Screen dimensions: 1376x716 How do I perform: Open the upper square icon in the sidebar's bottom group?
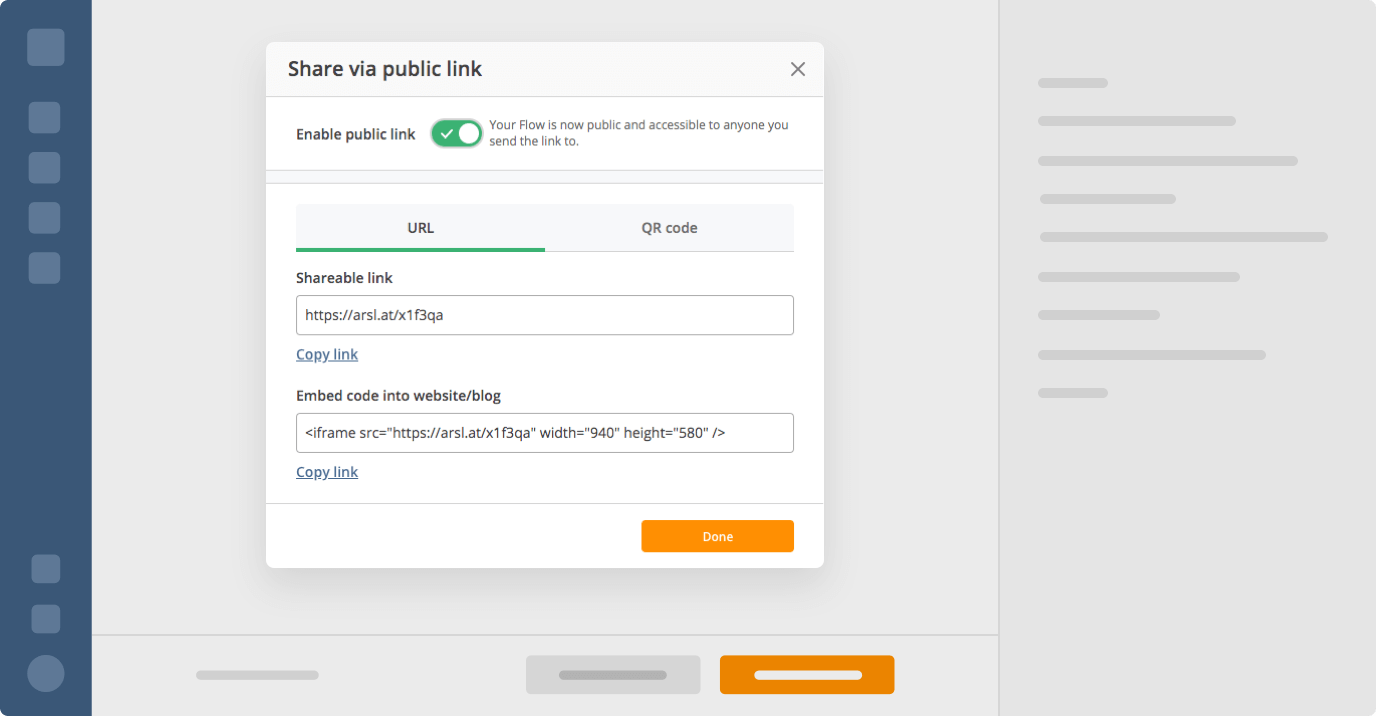46,569
